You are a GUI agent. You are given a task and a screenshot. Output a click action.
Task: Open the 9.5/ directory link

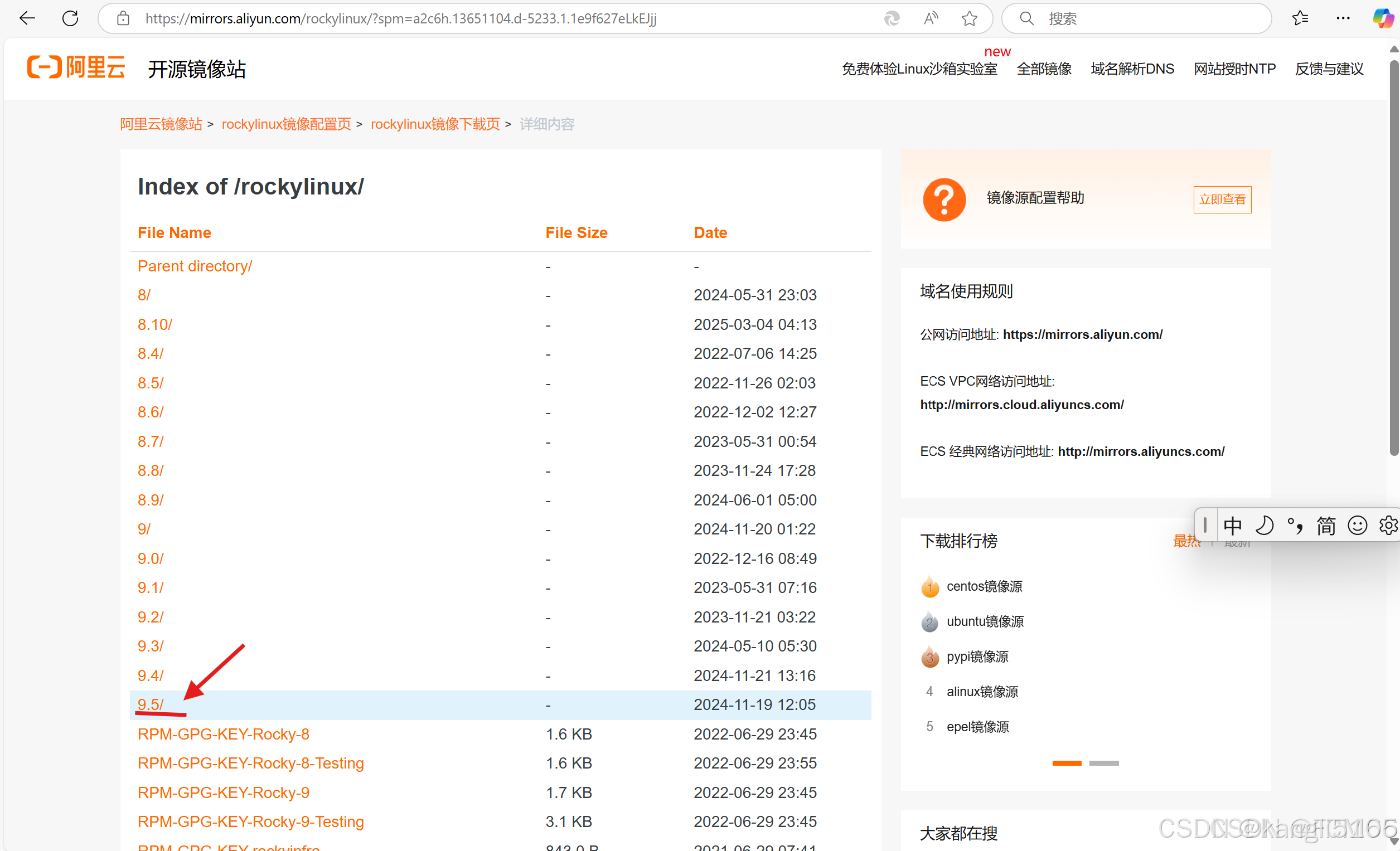click(150, 704)
